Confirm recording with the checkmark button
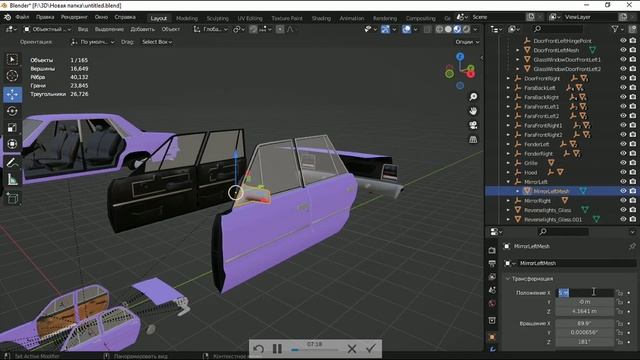The height and width of the screenshot is (360, 640). click(371, 349)
